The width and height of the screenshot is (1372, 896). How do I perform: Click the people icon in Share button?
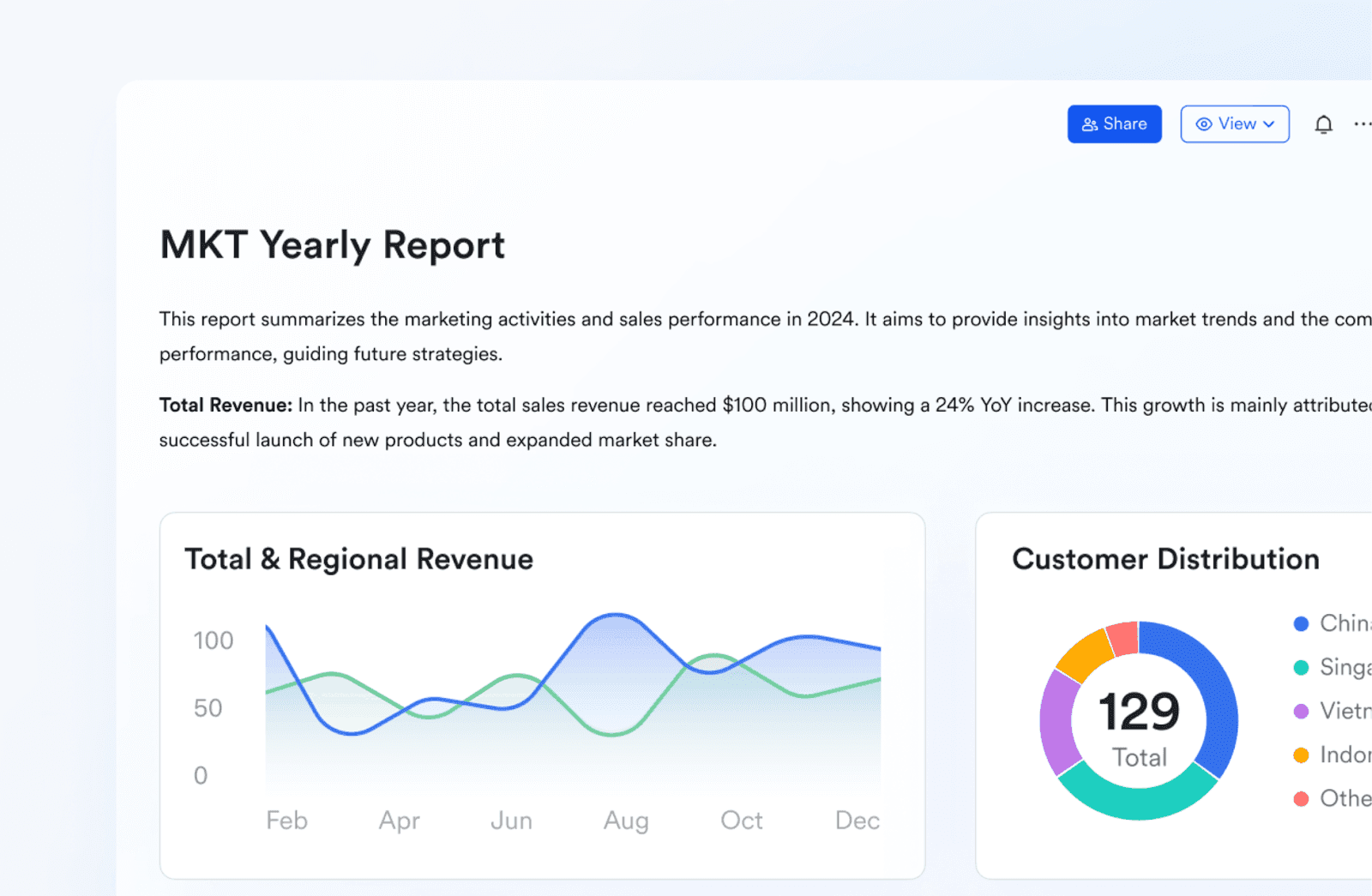point(1090,124)
